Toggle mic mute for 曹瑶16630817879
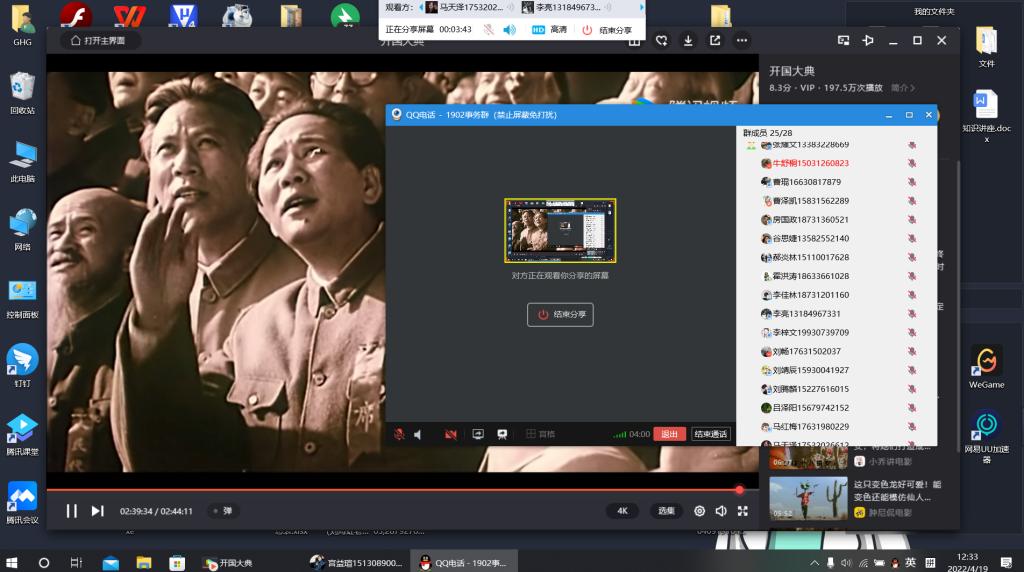This screenshot has height=572, width=1024. coord(912,182)
